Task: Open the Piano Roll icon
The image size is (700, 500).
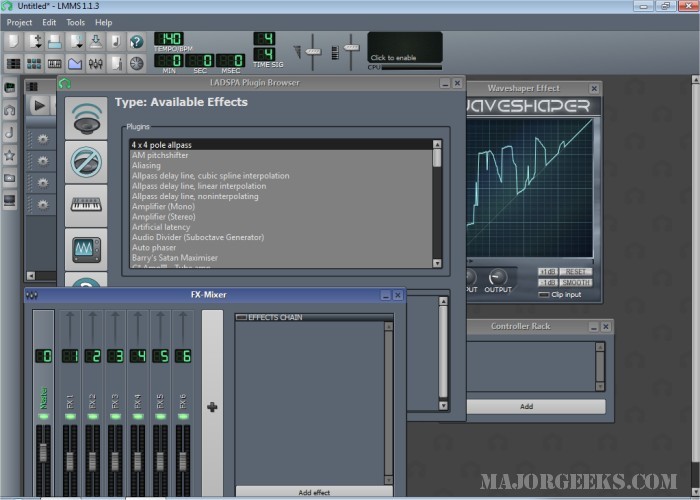Action: 54,63
